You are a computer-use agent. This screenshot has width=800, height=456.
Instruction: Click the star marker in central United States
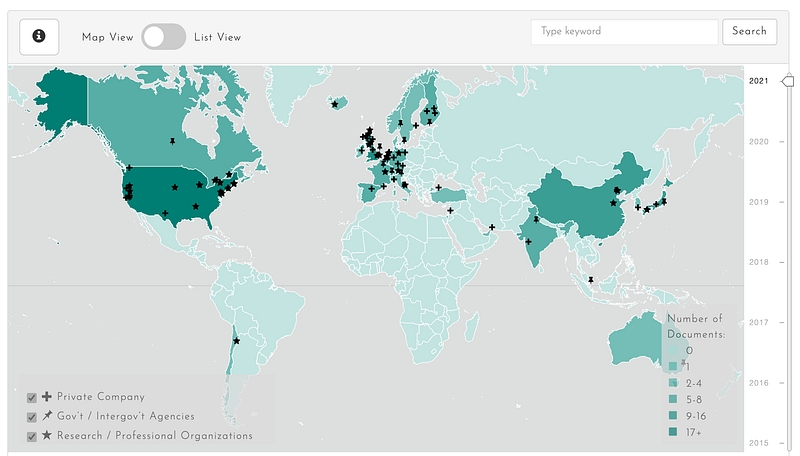pos(175,187)
